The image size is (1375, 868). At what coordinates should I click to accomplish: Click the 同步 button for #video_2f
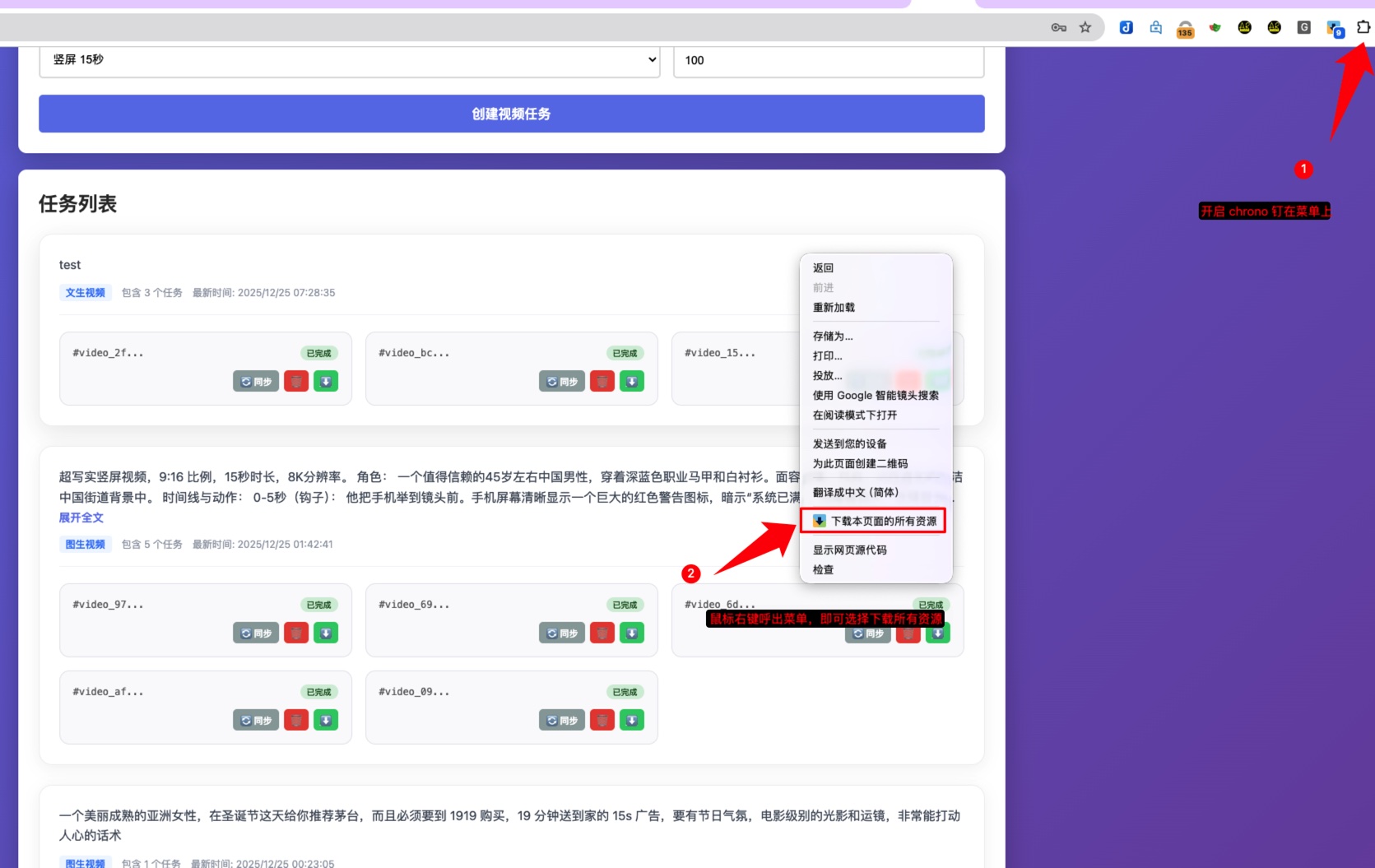coord(256,382)
